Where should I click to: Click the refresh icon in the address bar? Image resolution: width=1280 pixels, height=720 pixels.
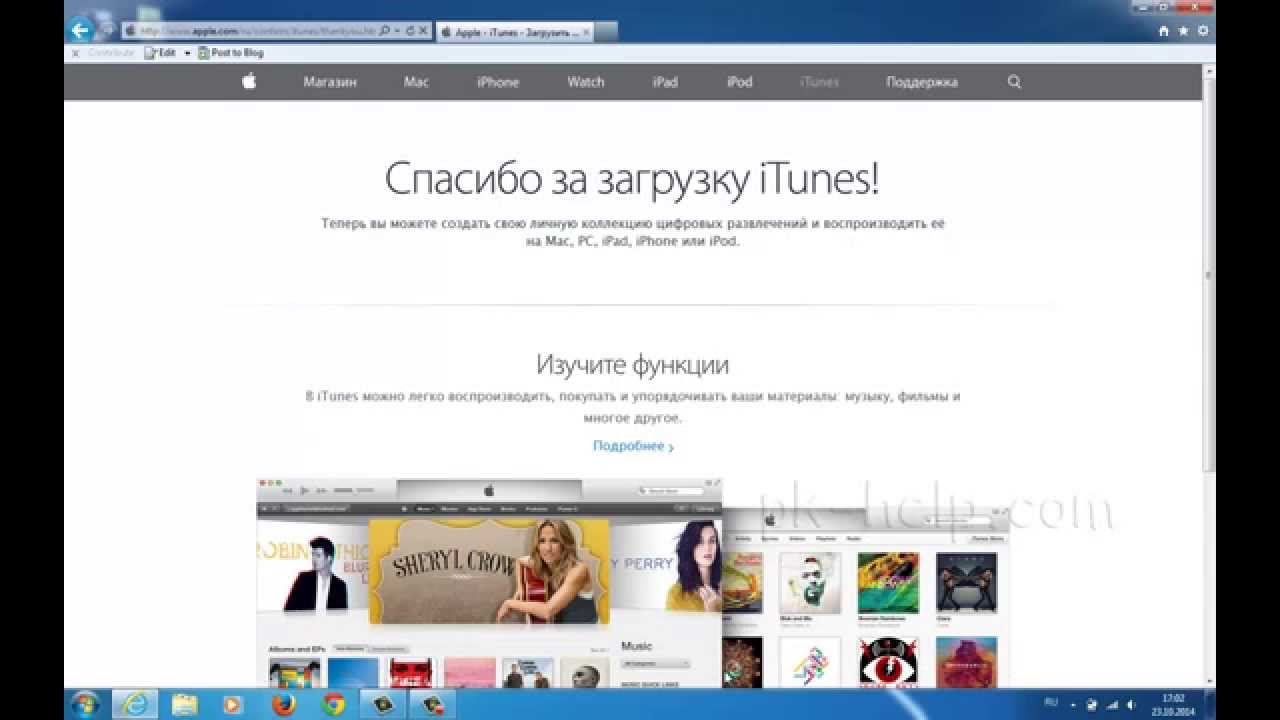point(409,32)
